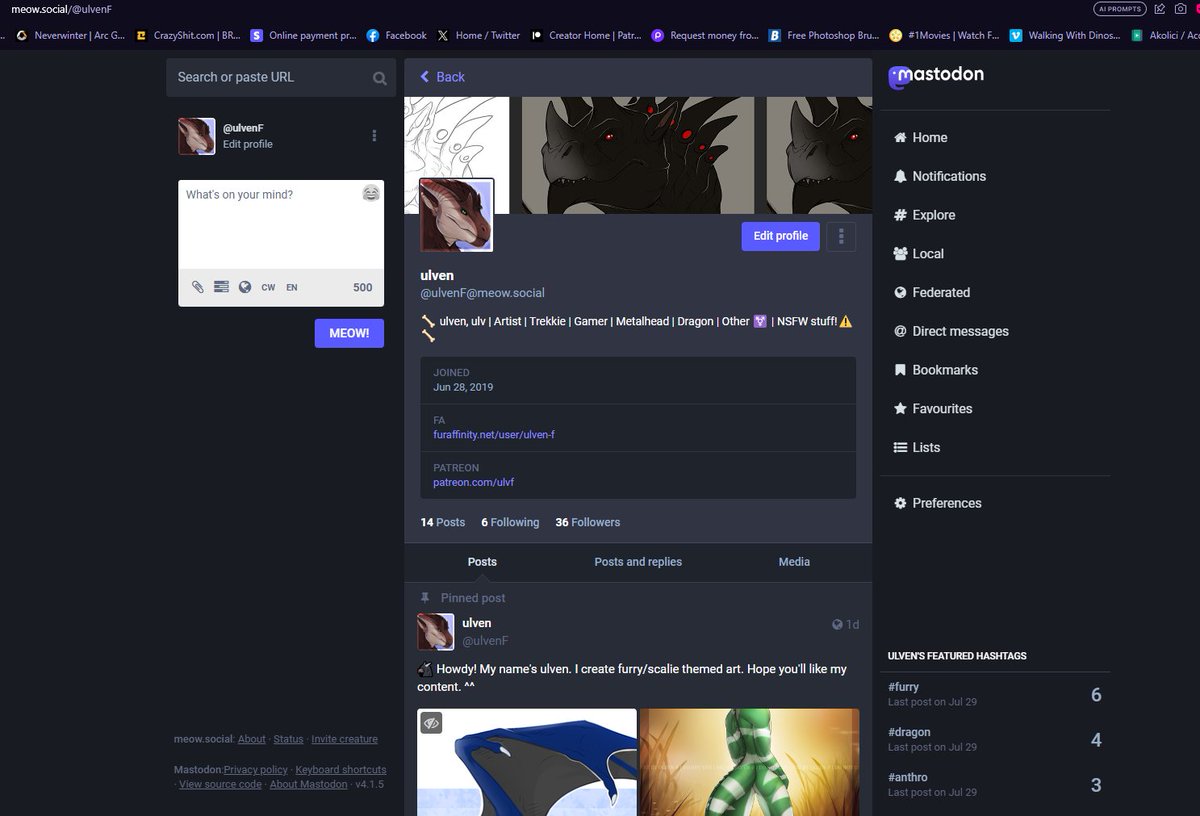This screenshot has width=1200, height=816.
Task: Open the Home / Twitter bookmark
Action: [479, 35]
